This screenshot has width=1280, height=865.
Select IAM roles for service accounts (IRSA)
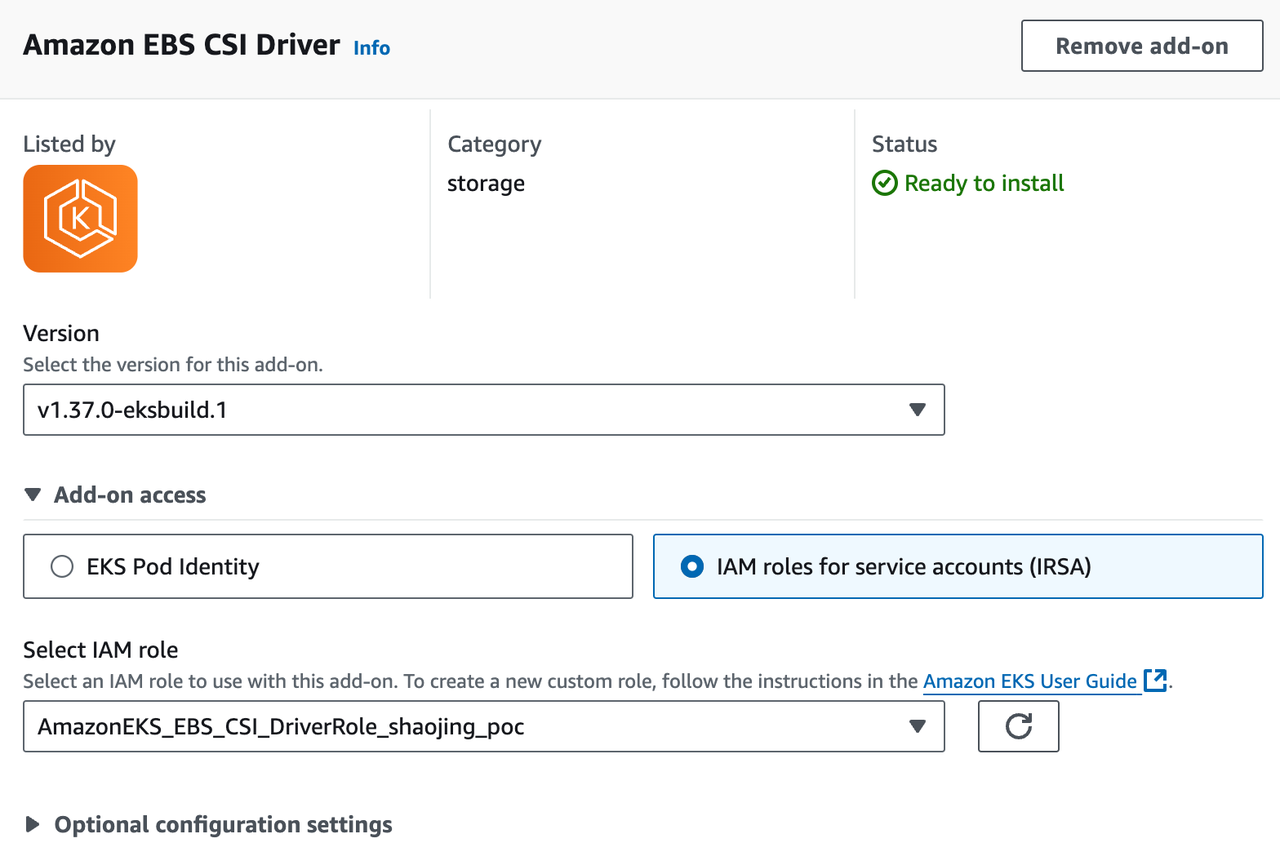point(958,566)
